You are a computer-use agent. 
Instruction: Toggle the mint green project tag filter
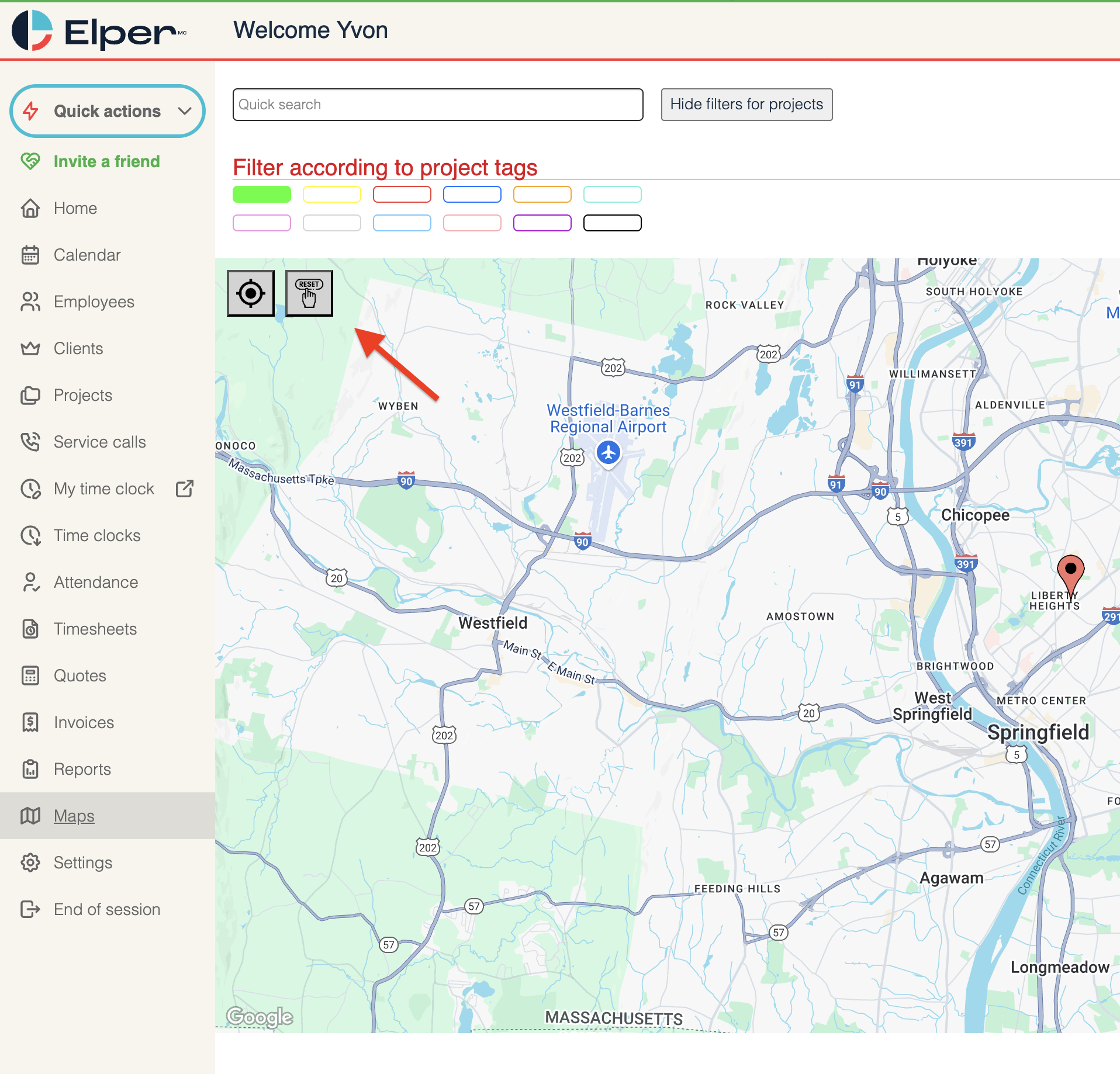(613, 194)
